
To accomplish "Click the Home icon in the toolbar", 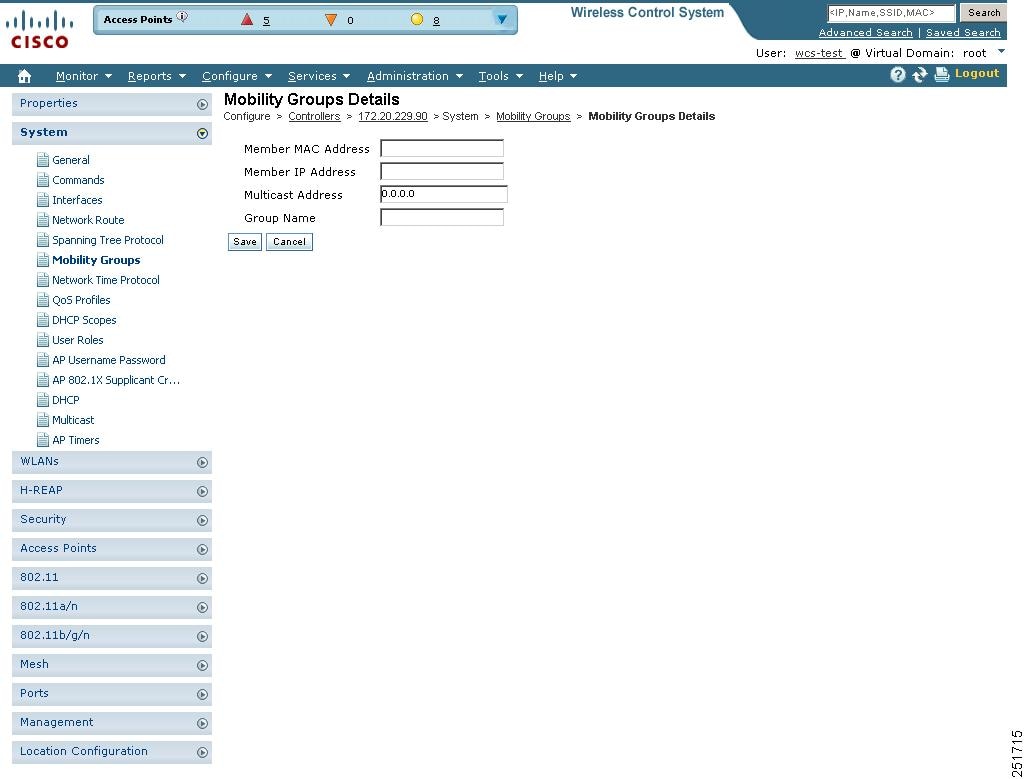I will [24, 75].
